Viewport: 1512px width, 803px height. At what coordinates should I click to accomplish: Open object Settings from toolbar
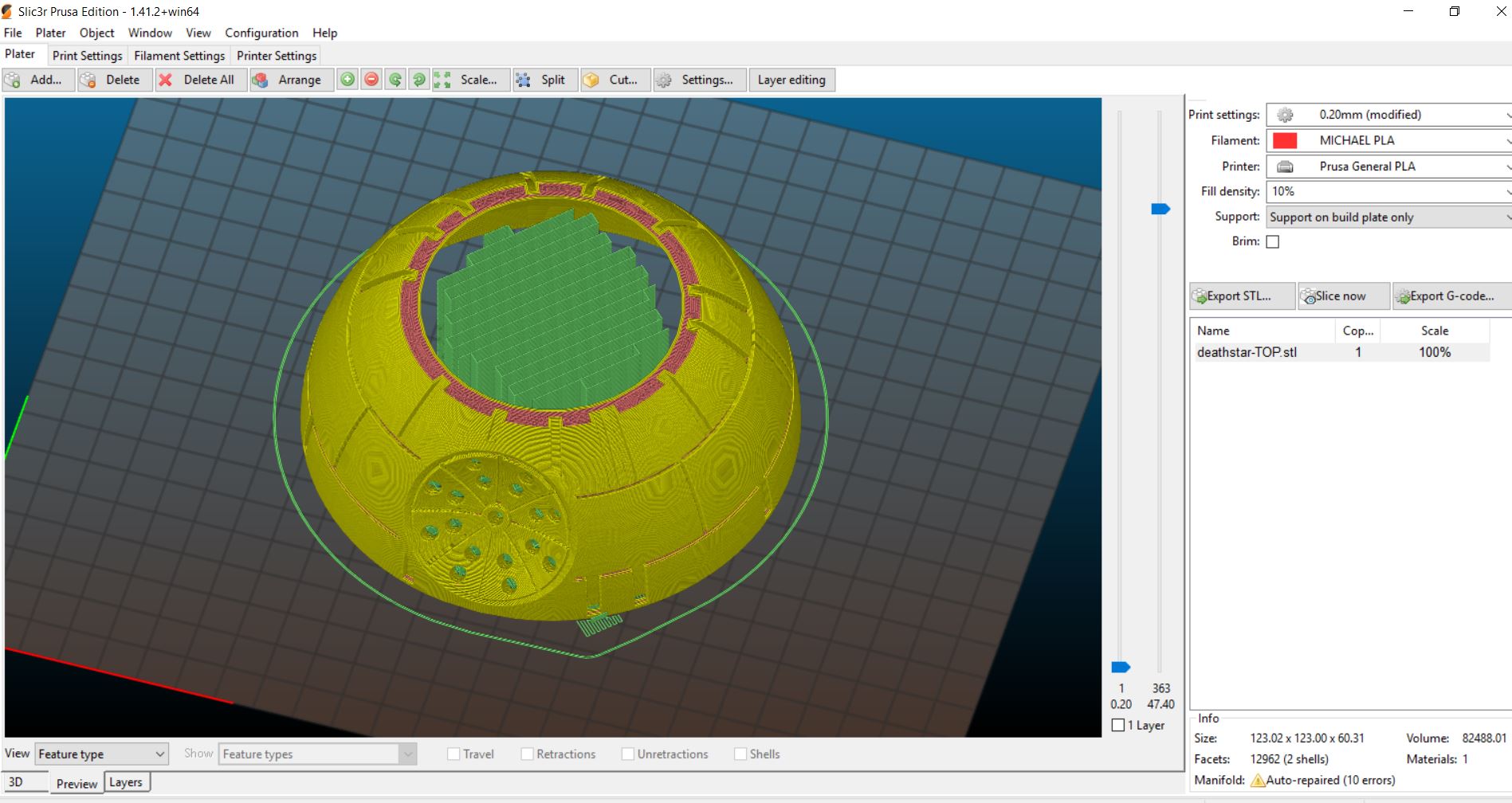(x=699, y=80)
